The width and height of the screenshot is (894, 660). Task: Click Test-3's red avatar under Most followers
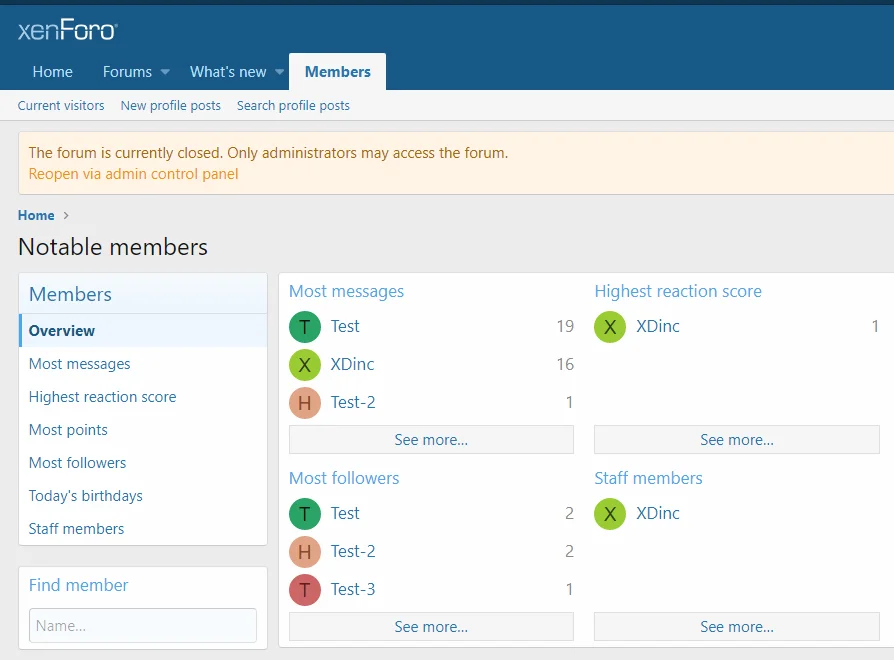click(x=305, y=590)
